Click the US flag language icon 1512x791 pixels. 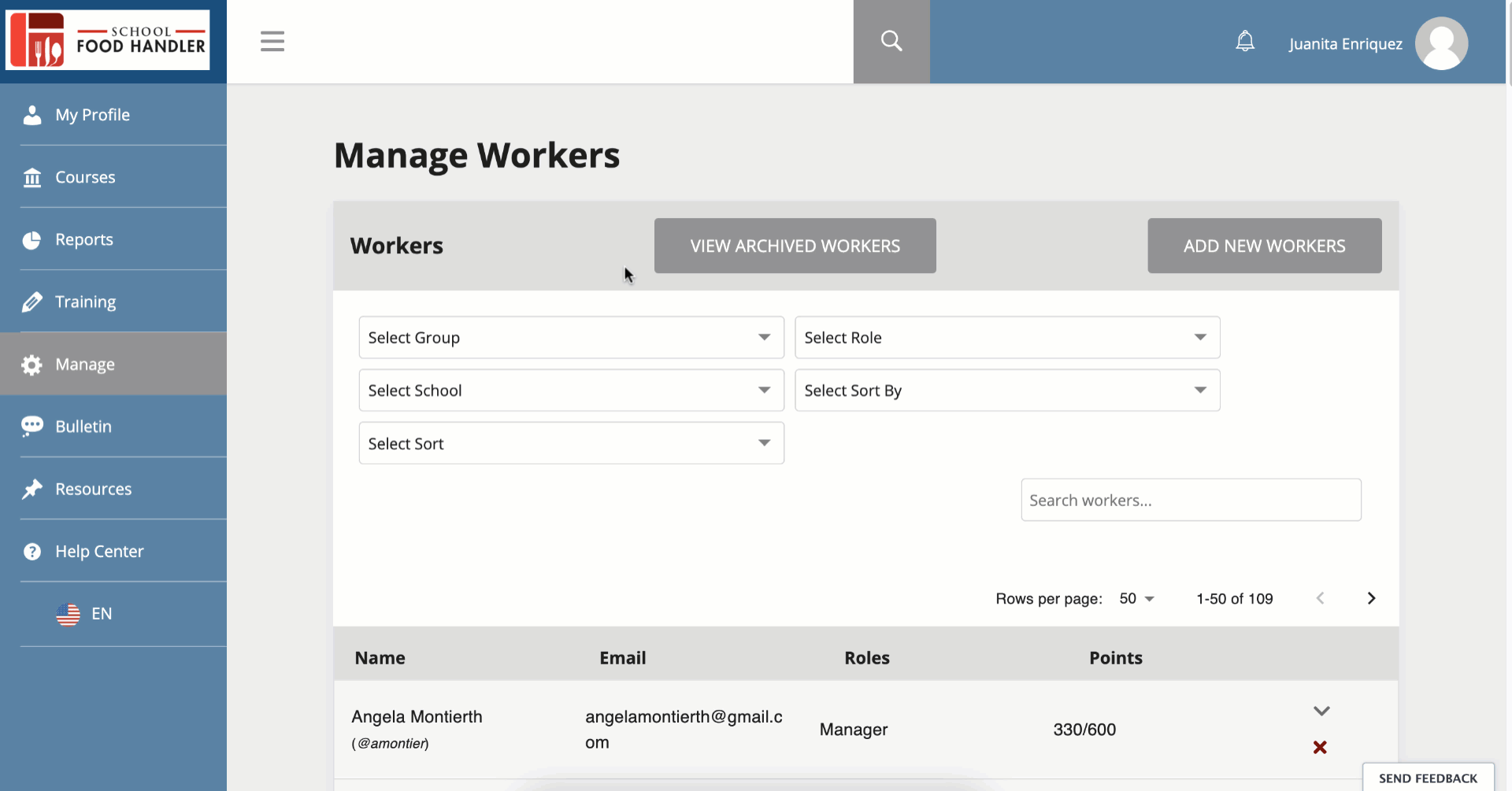tap(69, 614)
